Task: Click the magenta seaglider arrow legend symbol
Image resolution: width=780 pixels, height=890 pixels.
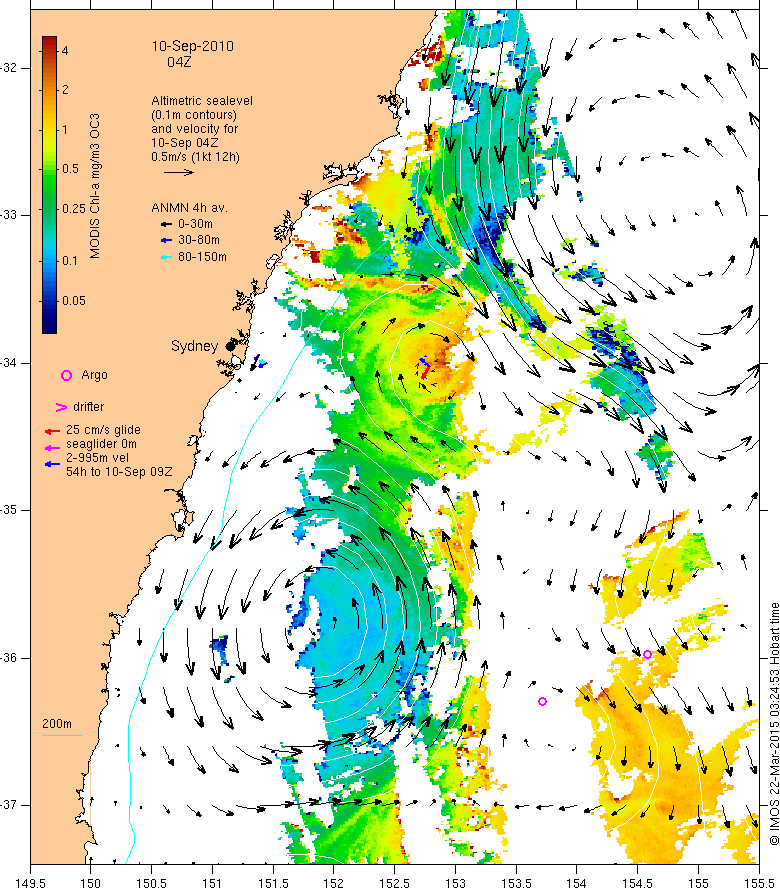Action: [x=52, y=448]
